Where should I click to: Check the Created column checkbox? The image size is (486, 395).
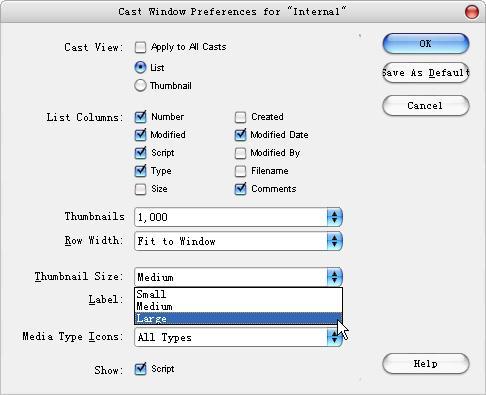240,117
